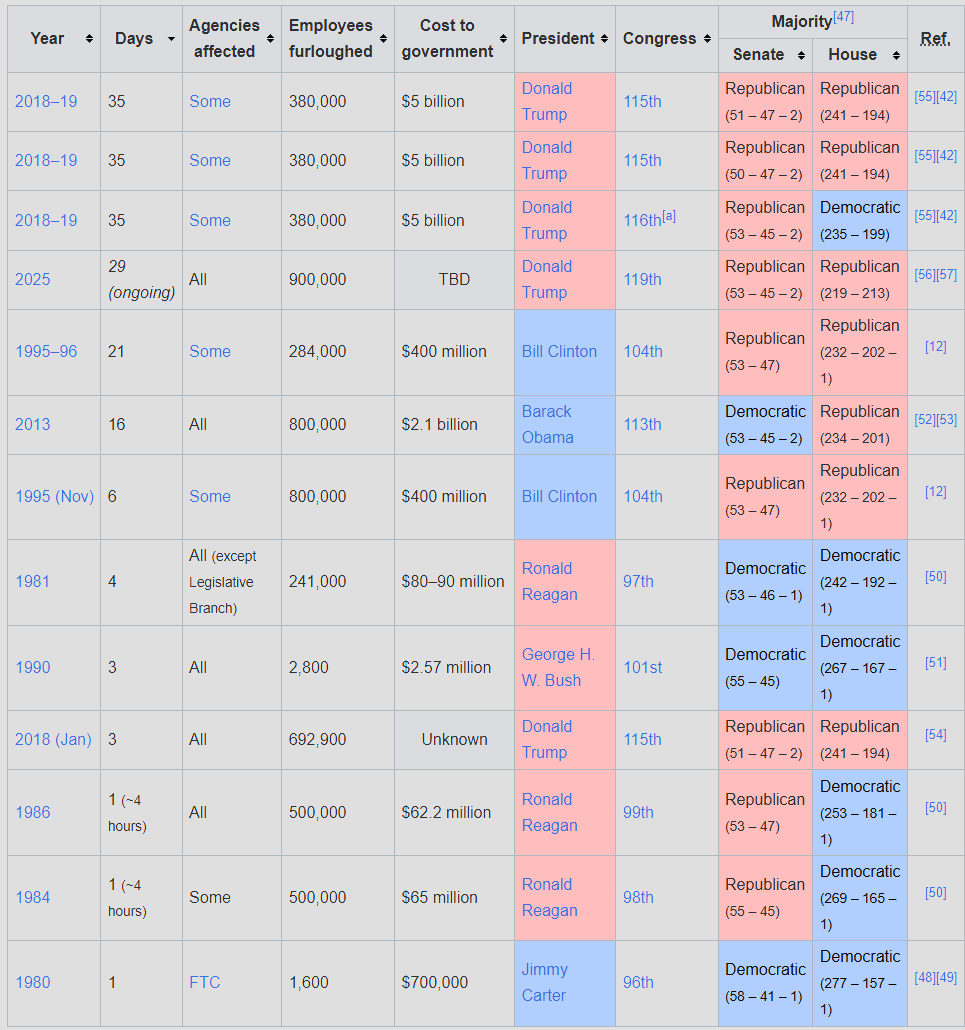Open reference [53] in 2013 row

point(947,420)
